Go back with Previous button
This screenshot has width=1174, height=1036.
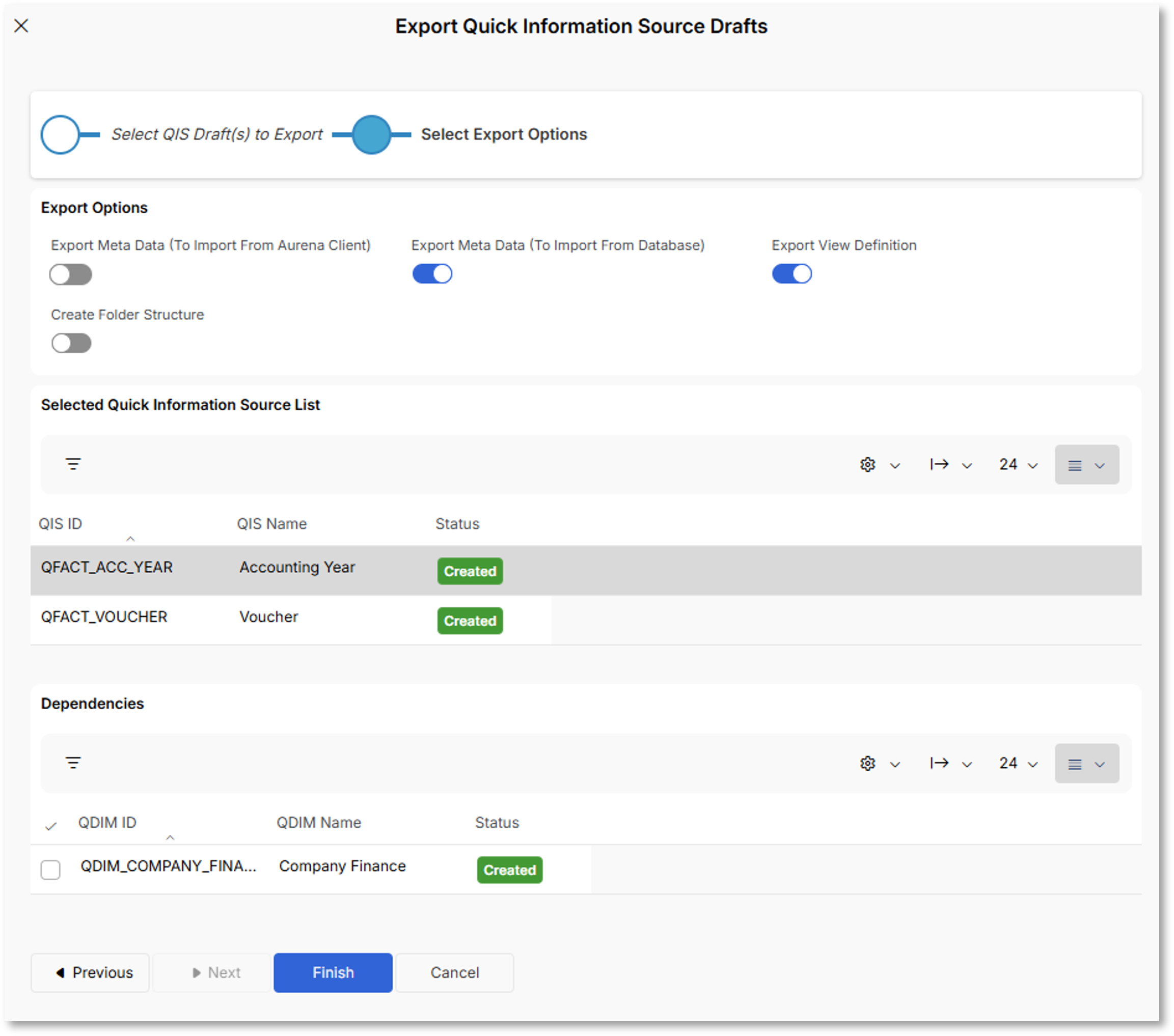90,972
